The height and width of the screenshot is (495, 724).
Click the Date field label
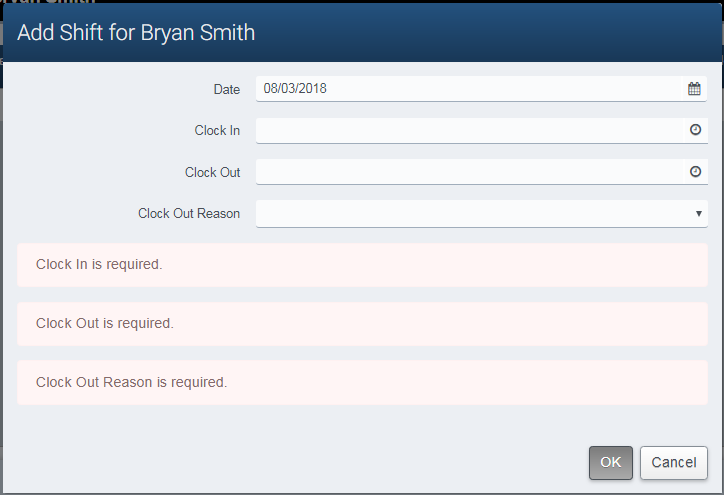point(227,89)
